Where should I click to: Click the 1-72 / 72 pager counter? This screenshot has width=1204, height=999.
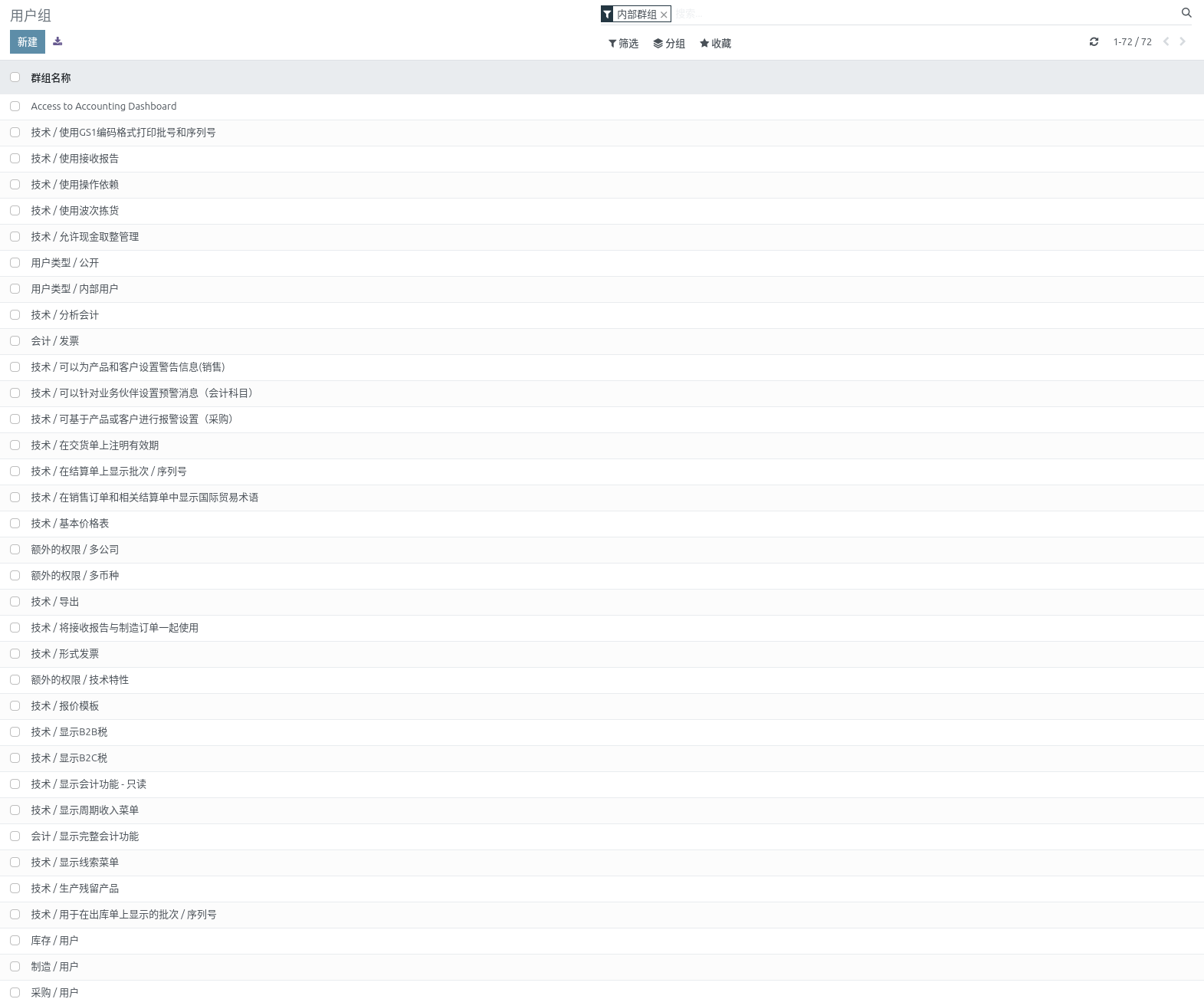pyautogui.click(x=1132, y=42)
